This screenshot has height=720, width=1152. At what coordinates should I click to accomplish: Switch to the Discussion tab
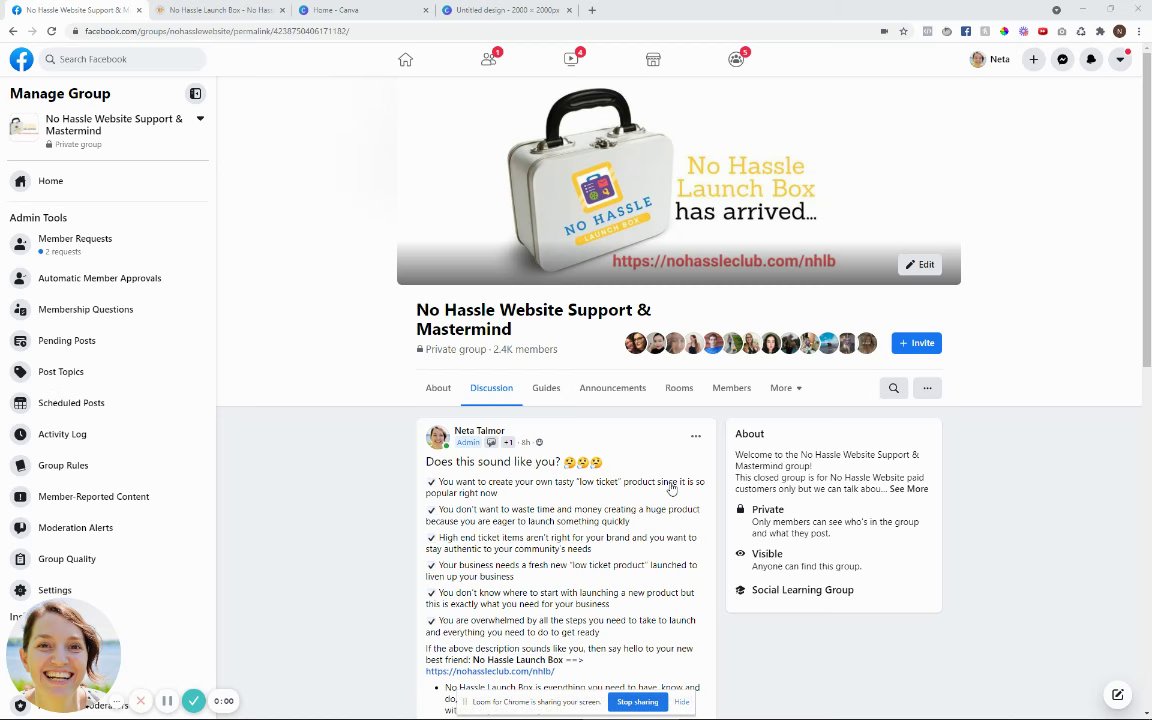click(x=492, y=388)
